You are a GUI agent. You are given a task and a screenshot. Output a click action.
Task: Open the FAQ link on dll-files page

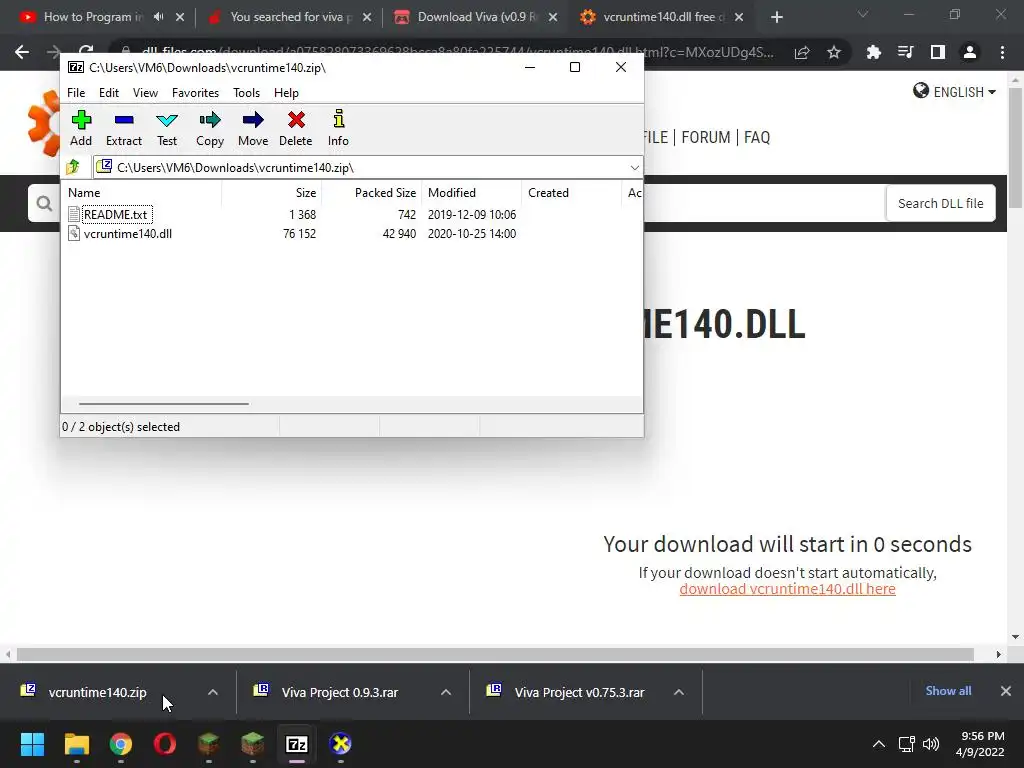coord(757,137)
